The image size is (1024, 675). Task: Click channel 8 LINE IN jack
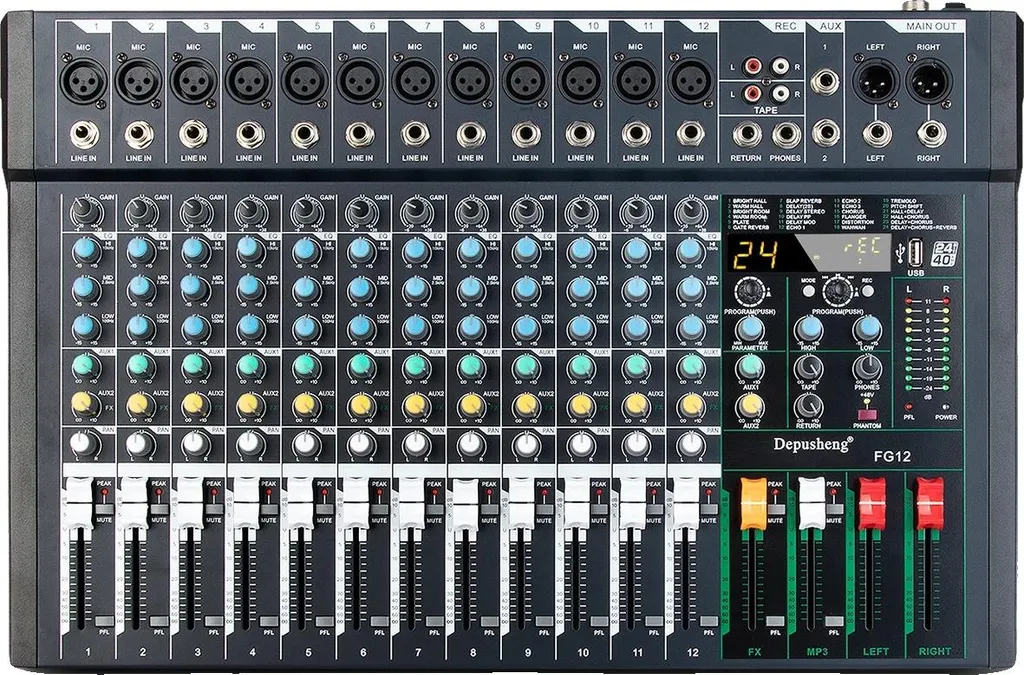pos(470,135)
